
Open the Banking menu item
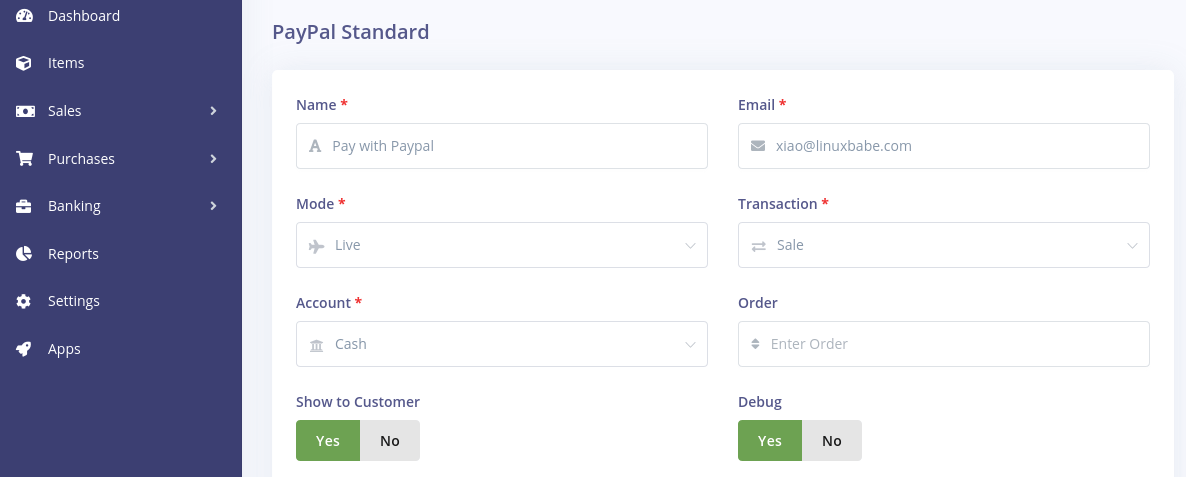tap(74, 206)
